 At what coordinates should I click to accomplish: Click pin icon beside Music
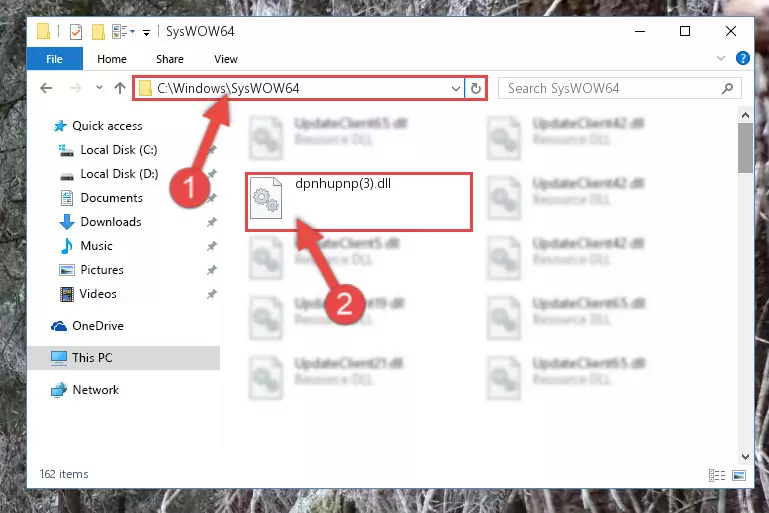point(212,246)
